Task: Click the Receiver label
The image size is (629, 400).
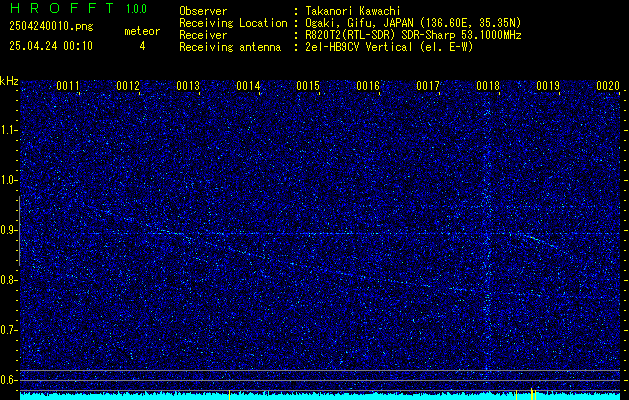Action: [x=203, y=35]
